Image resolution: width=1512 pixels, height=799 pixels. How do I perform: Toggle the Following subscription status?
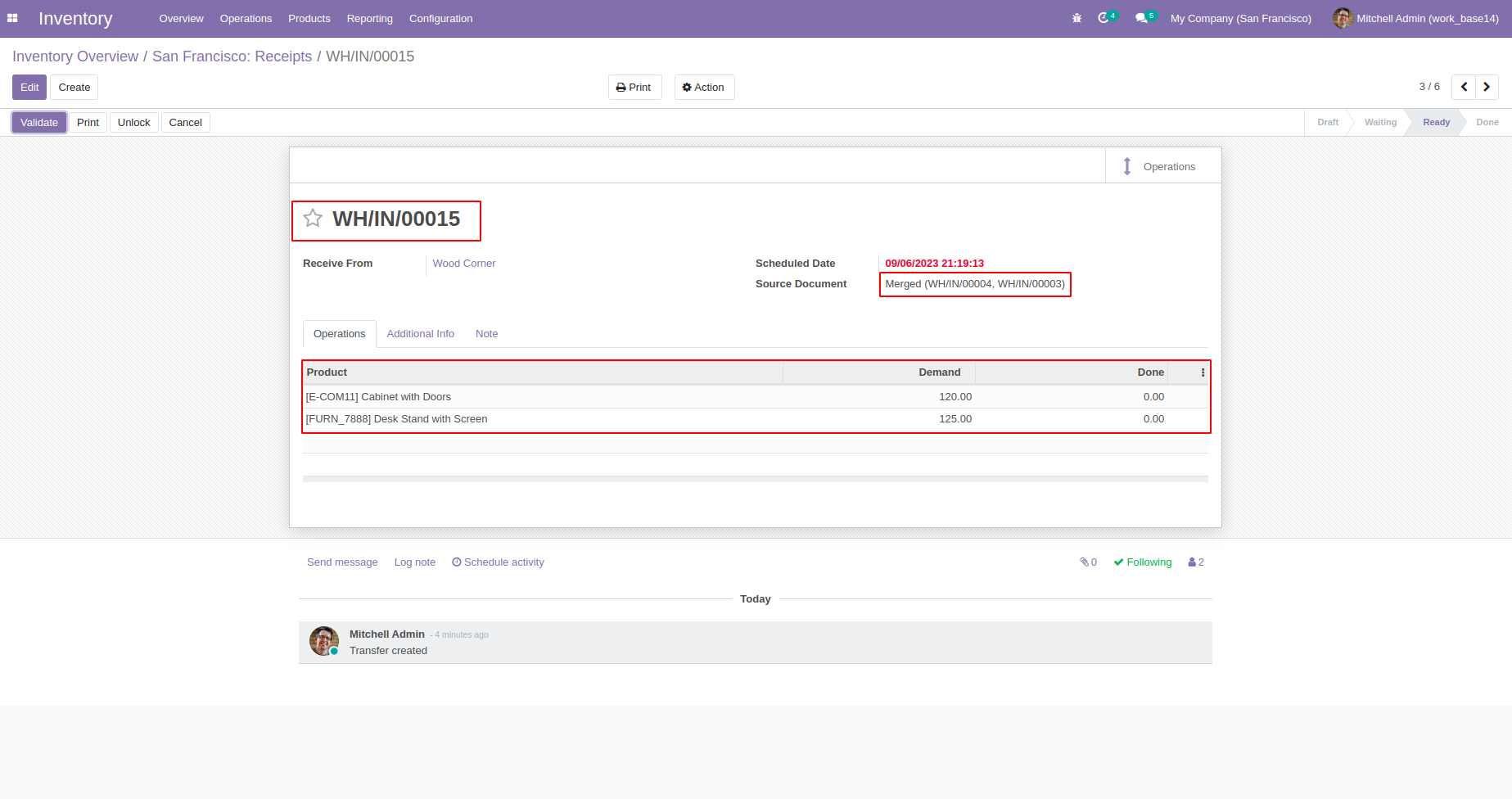pyautogui.click(x=1142, y=562)
